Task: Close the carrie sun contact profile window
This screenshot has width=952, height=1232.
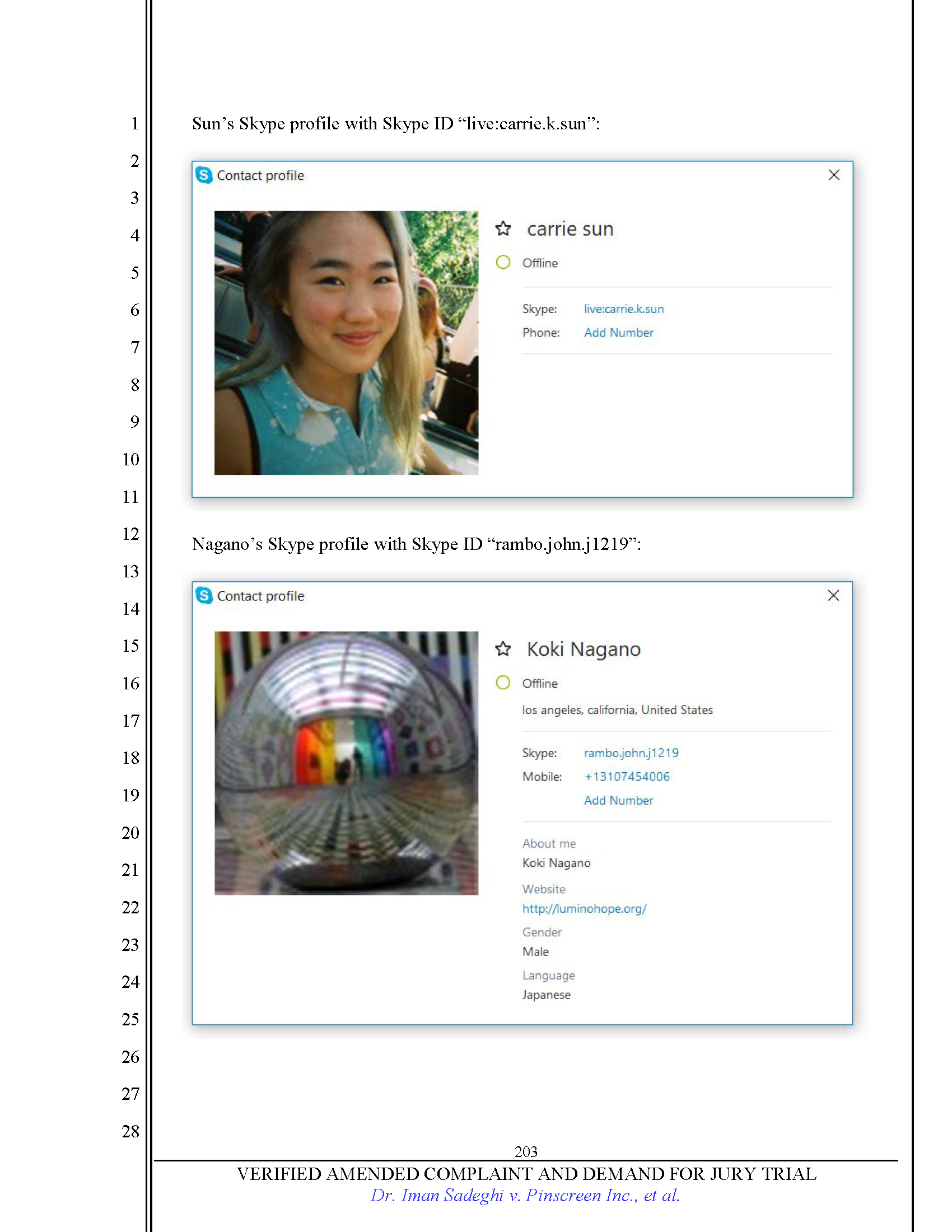Action: pos(834,175)
